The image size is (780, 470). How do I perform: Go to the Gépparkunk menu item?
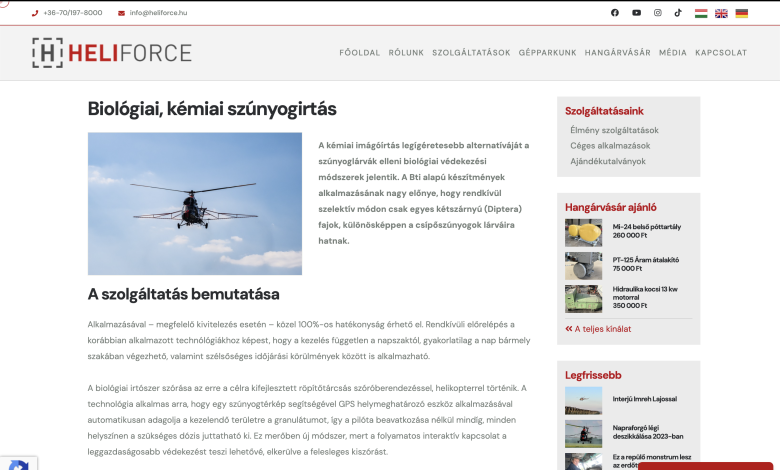[547, 53]
